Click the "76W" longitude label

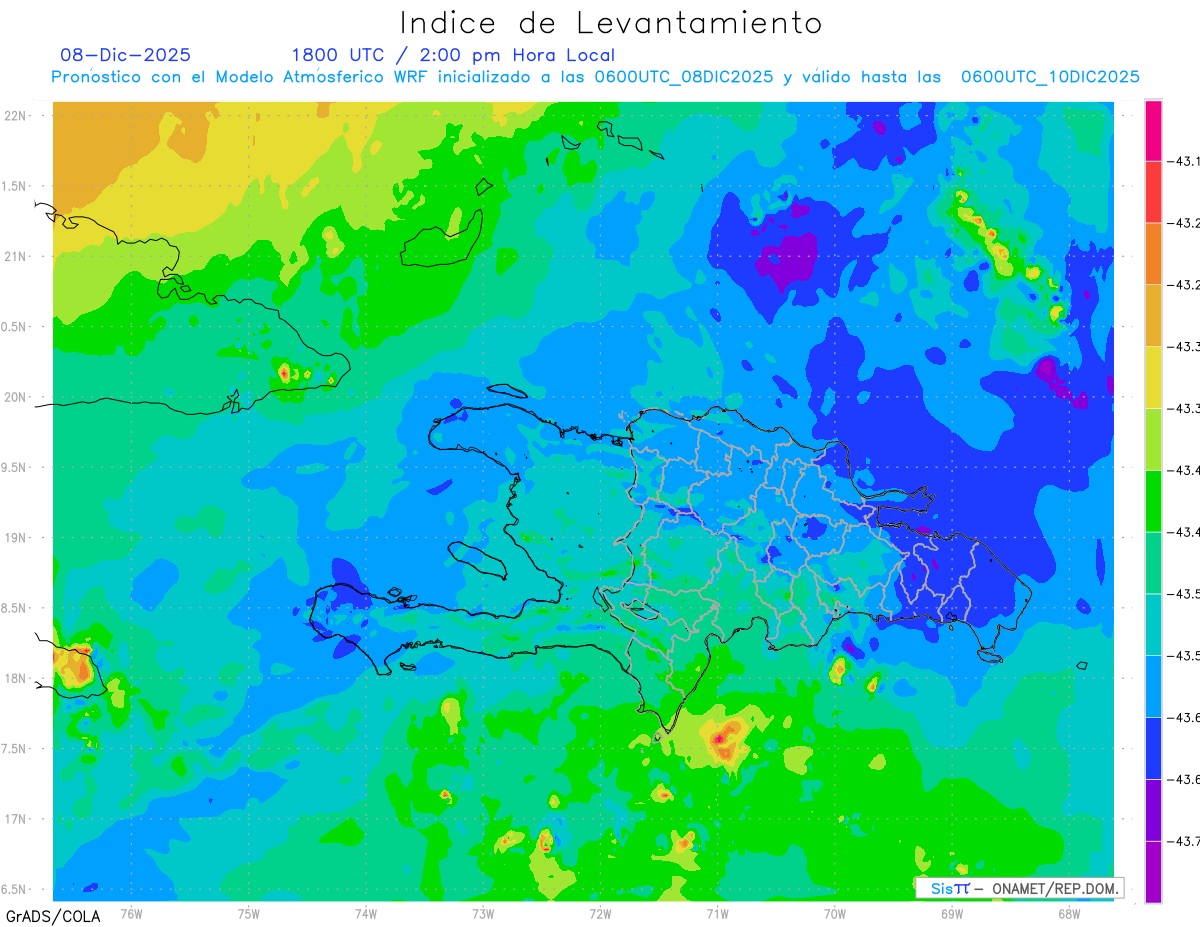132,913
